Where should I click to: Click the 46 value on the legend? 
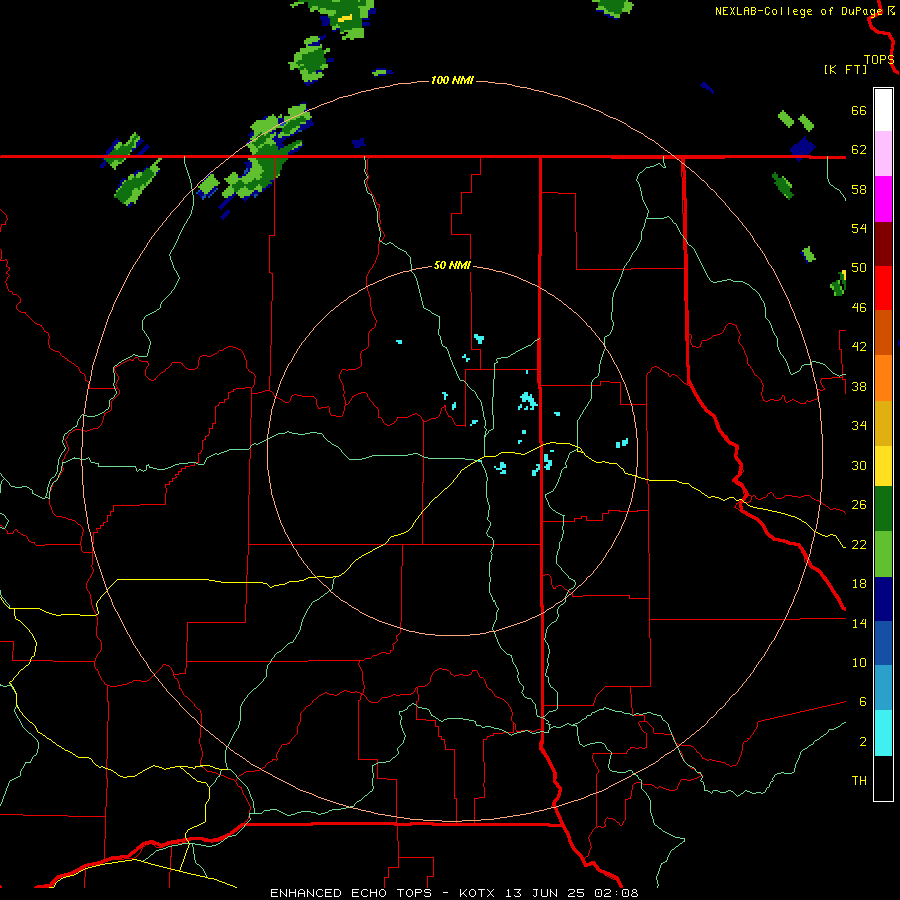[x=859, y=308]
